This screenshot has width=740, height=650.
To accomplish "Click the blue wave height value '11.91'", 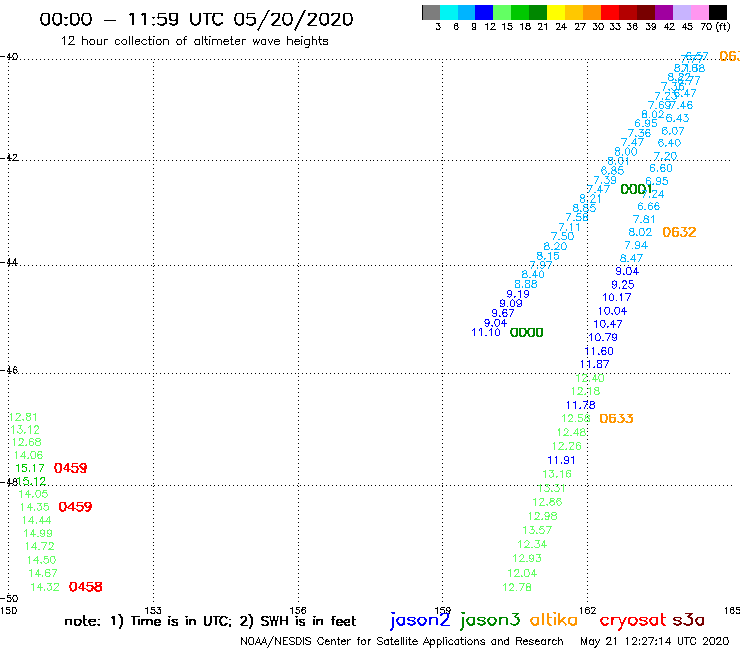I will click(562, 461).
